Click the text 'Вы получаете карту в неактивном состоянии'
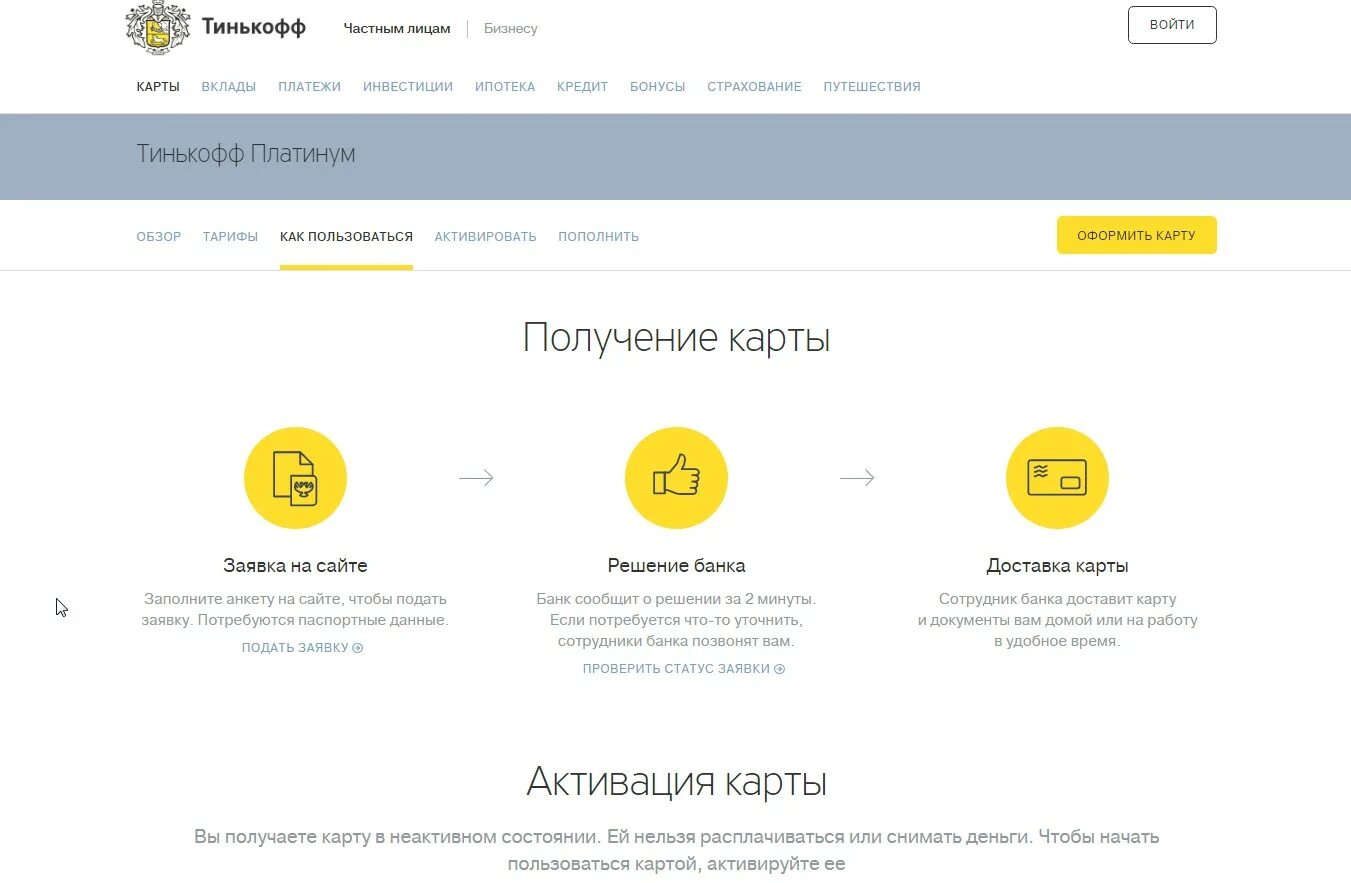 pyautogui.click(x=398, y=836)
